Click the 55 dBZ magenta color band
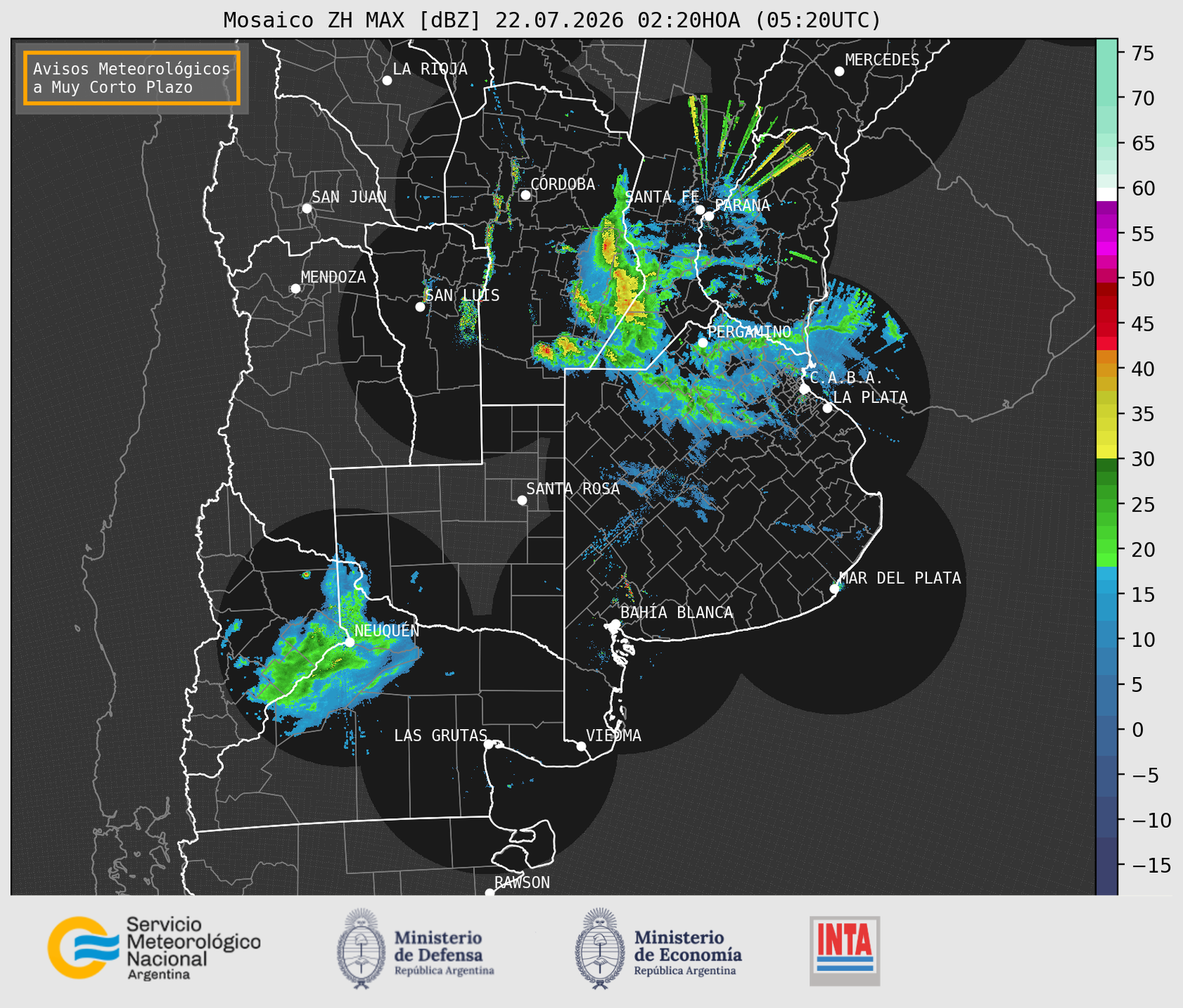Viewport: 1183px width, 1008px height. click(x=1107, y=233)
